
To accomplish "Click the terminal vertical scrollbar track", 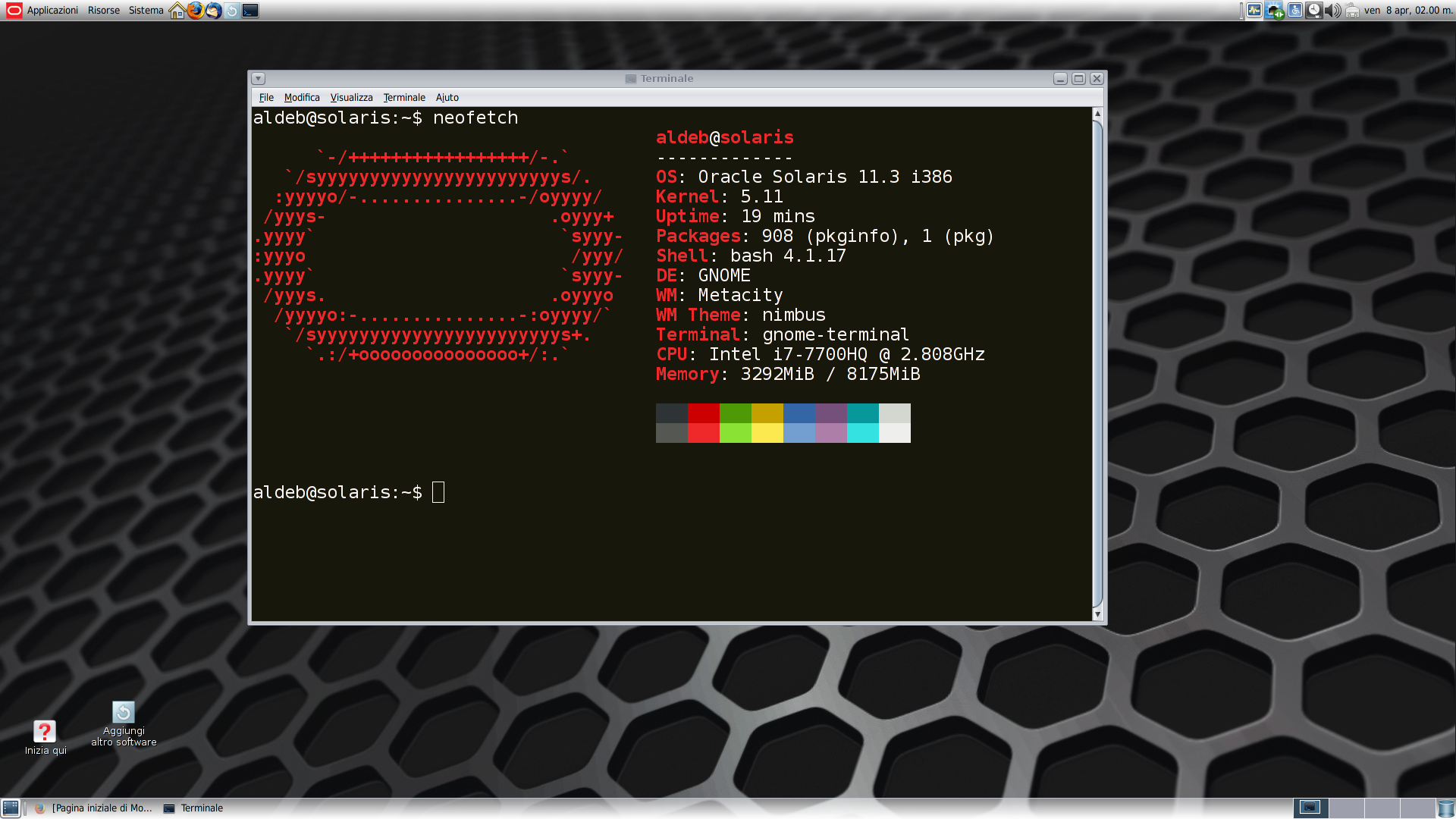I will (x=1097, y=364).
